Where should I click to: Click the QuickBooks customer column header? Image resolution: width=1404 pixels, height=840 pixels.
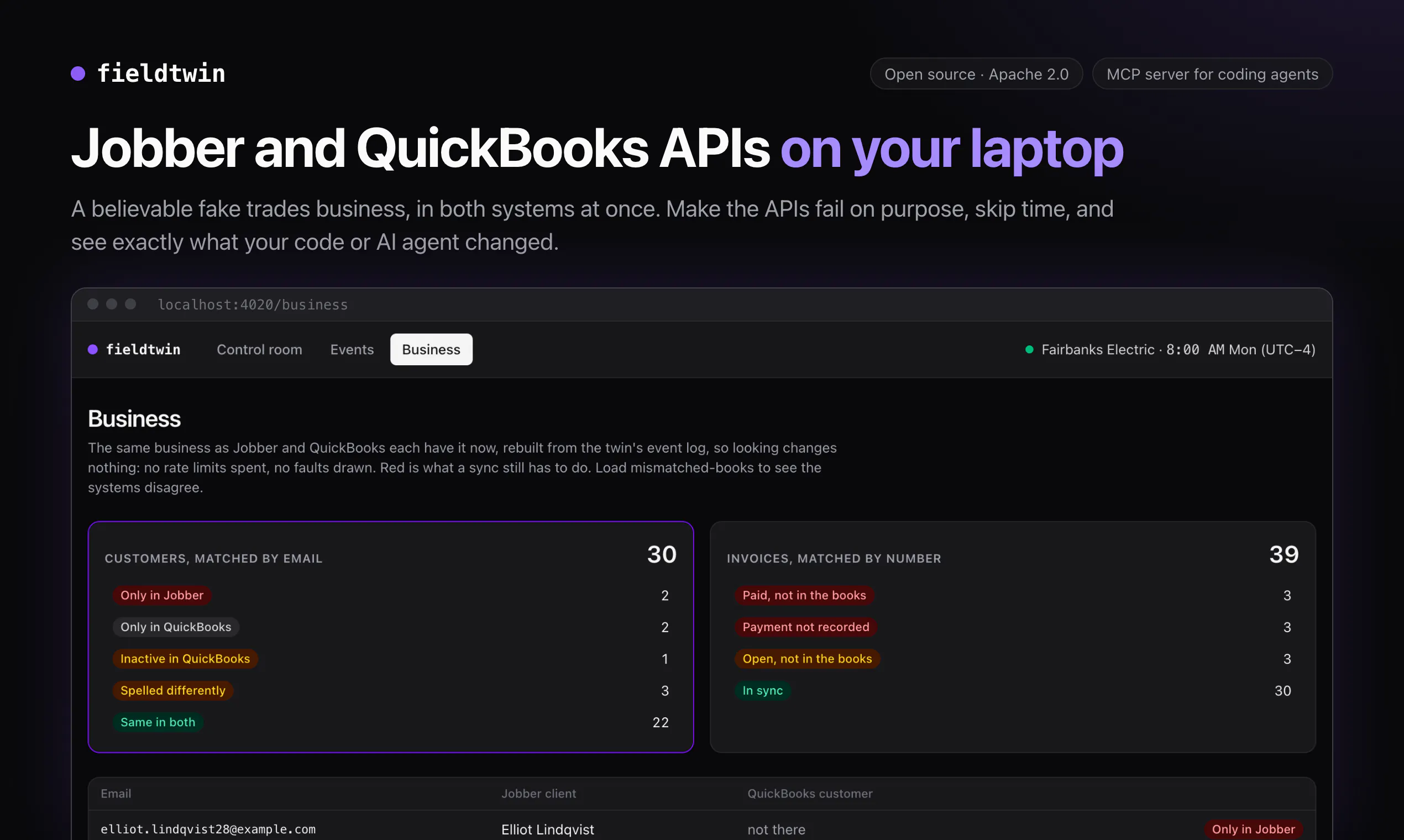pyautogui.click(x=810, y=794)
